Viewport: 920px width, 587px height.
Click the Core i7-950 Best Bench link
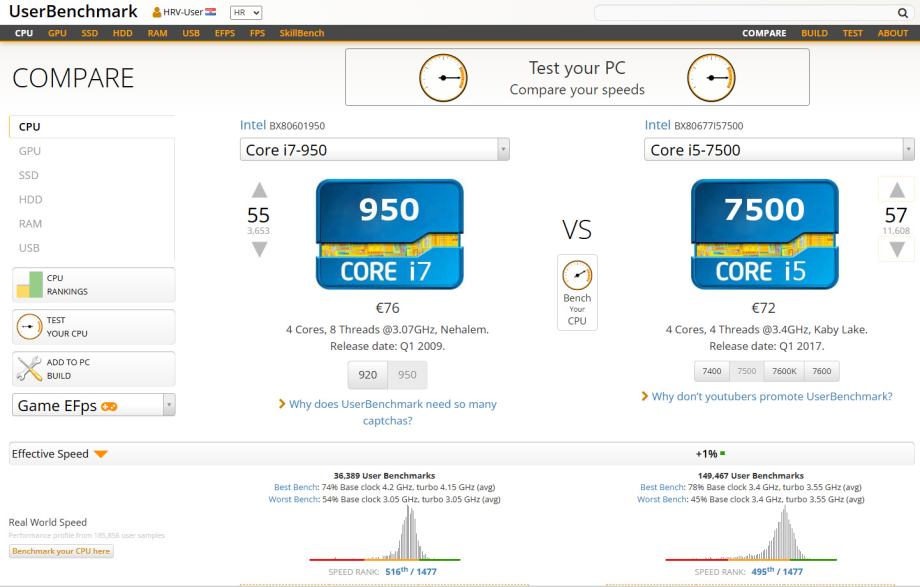coord(296,487)
